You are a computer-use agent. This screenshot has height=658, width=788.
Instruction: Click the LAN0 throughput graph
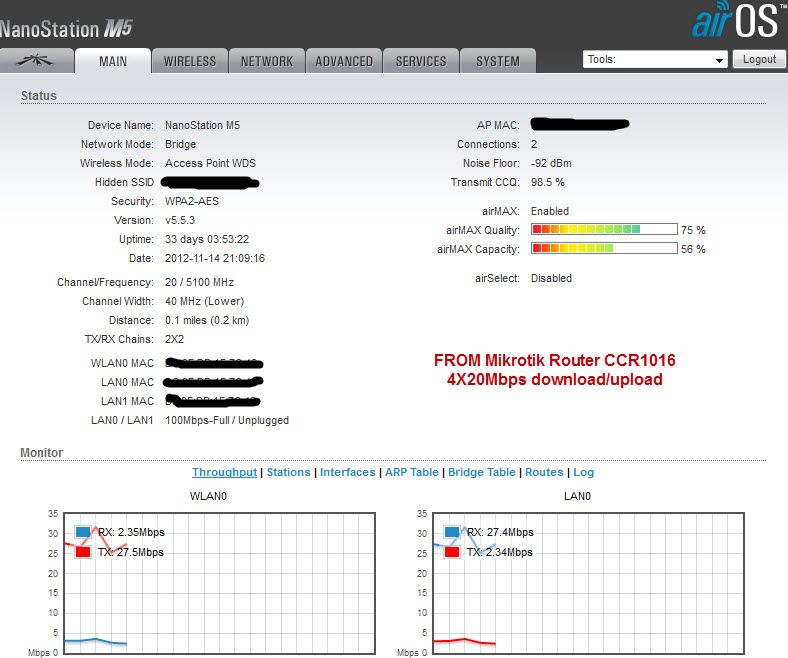click(x=588, y=584)
